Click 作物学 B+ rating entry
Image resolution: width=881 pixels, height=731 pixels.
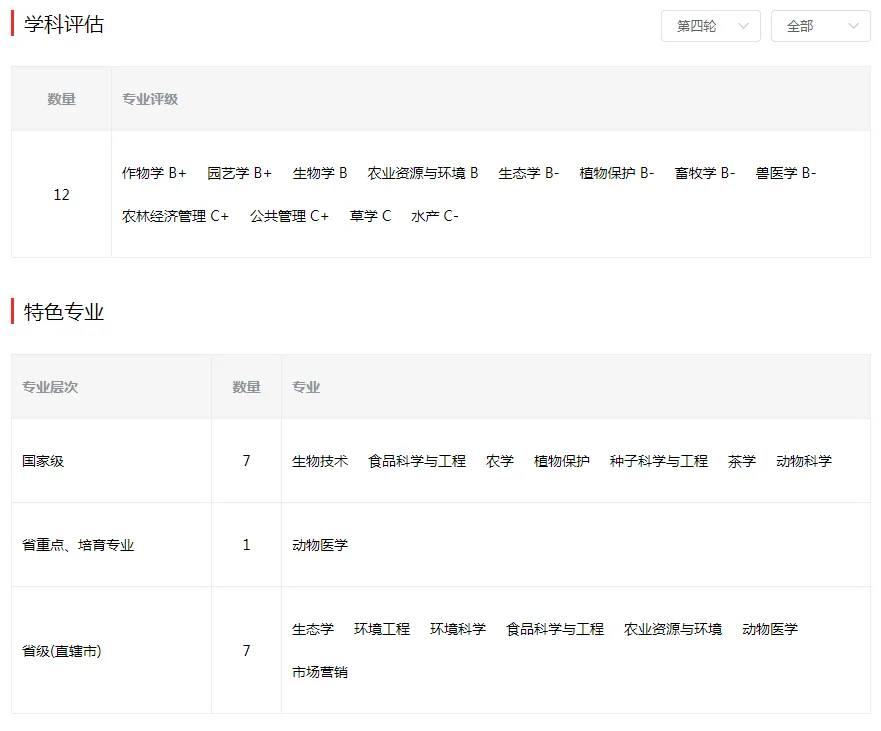click(x=154, y=173)
